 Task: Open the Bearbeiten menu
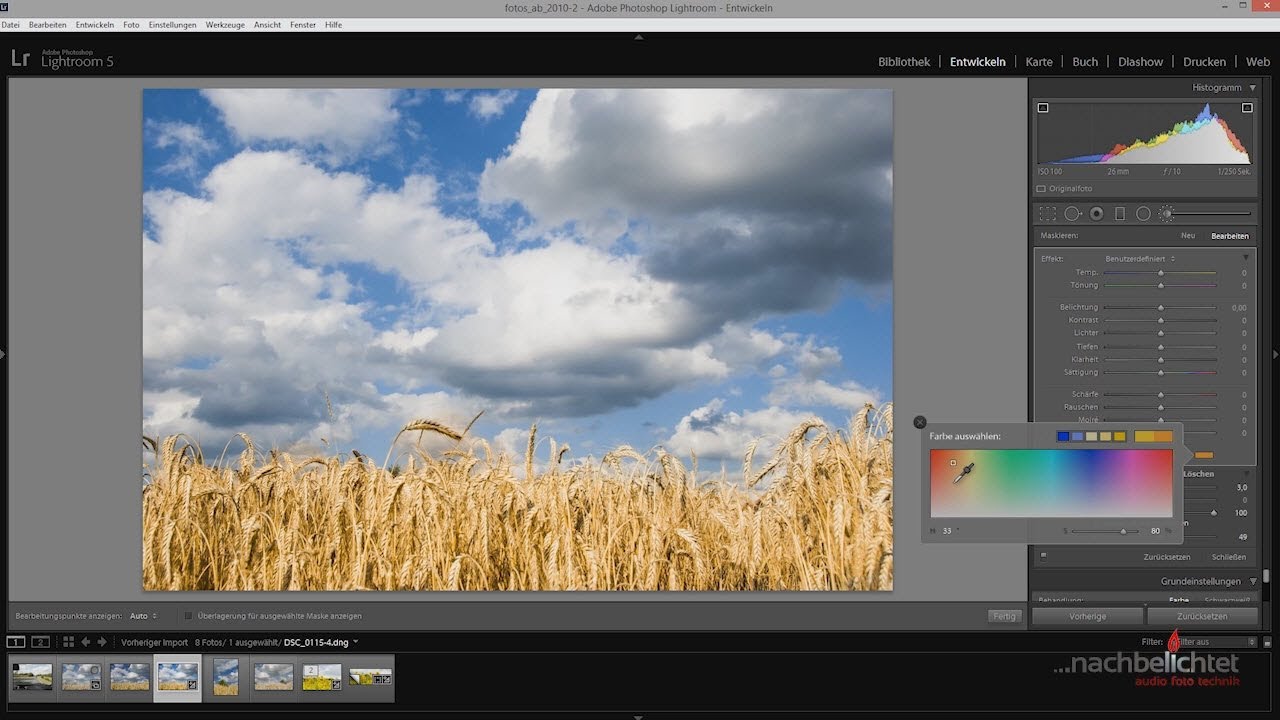[x=47, y=24]
